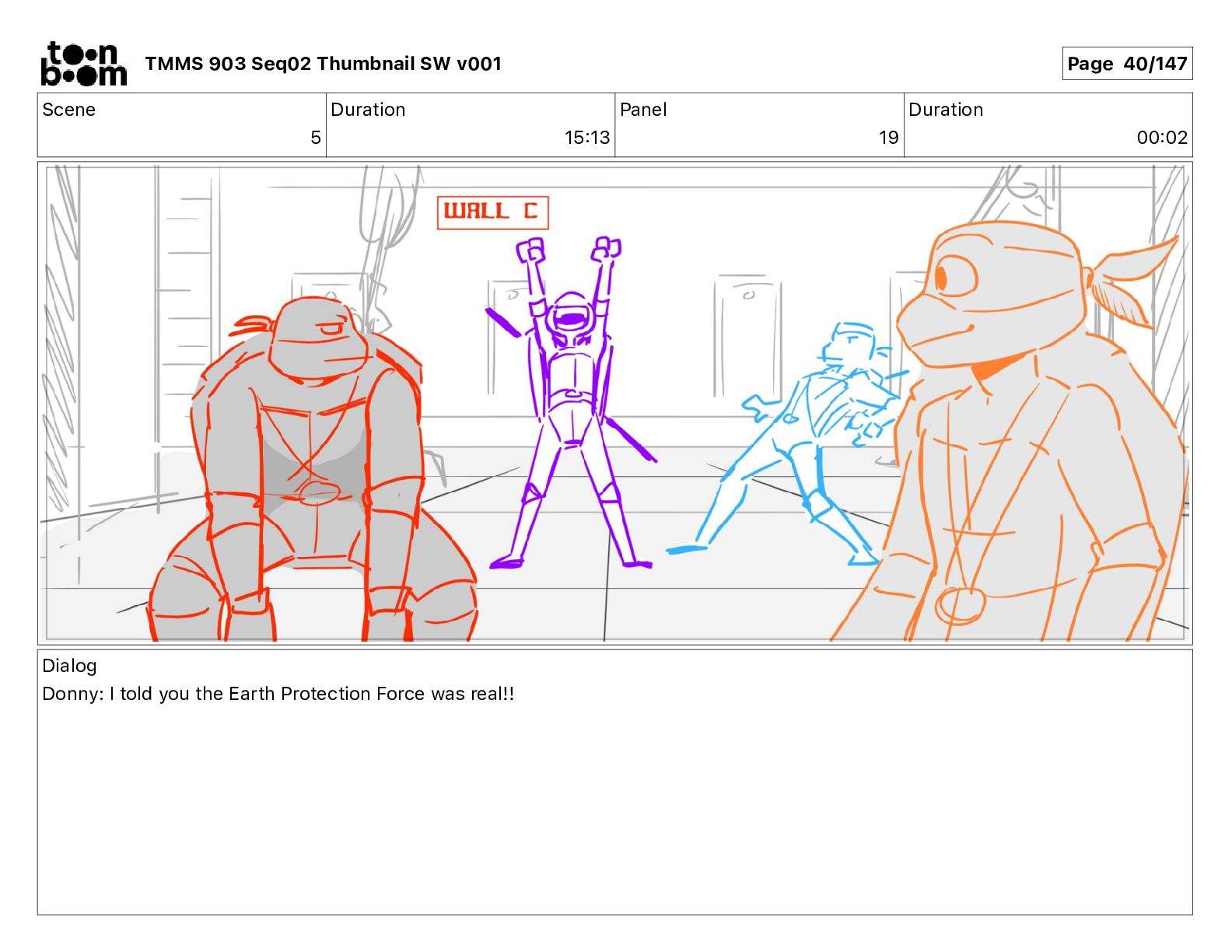Click the panel duration value '00:02'

tap(1162, 138)
